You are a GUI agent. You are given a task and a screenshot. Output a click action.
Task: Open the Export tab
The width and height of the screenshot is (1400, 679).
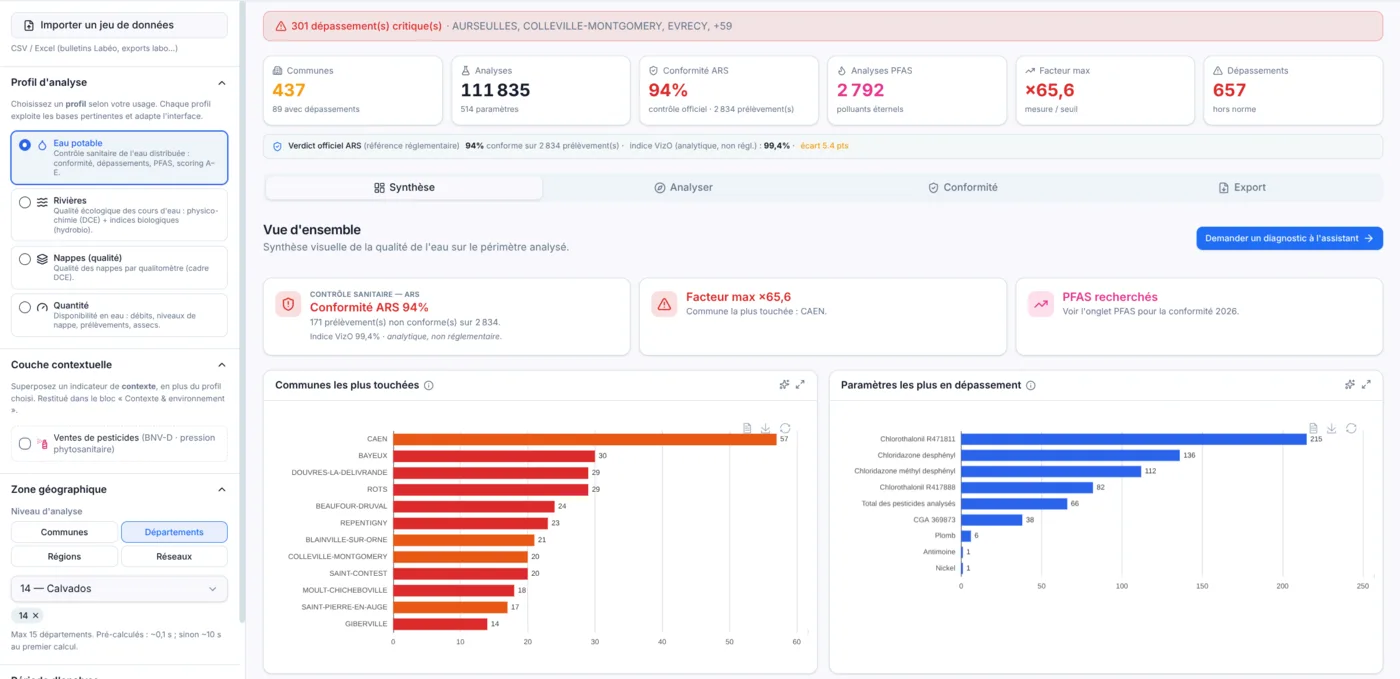pos(1242,187)
